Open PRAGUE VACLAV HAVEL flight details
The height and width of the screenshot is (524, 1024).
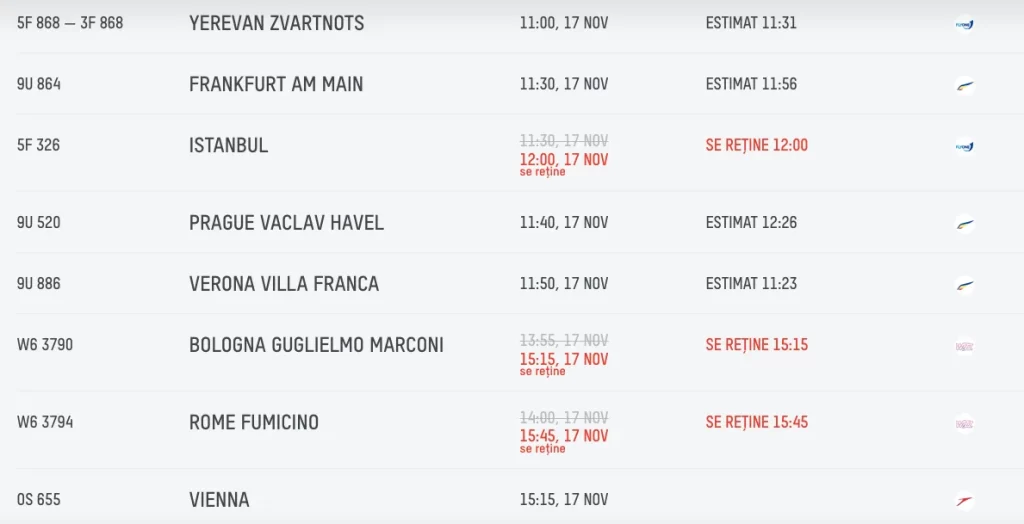(286, 223)
